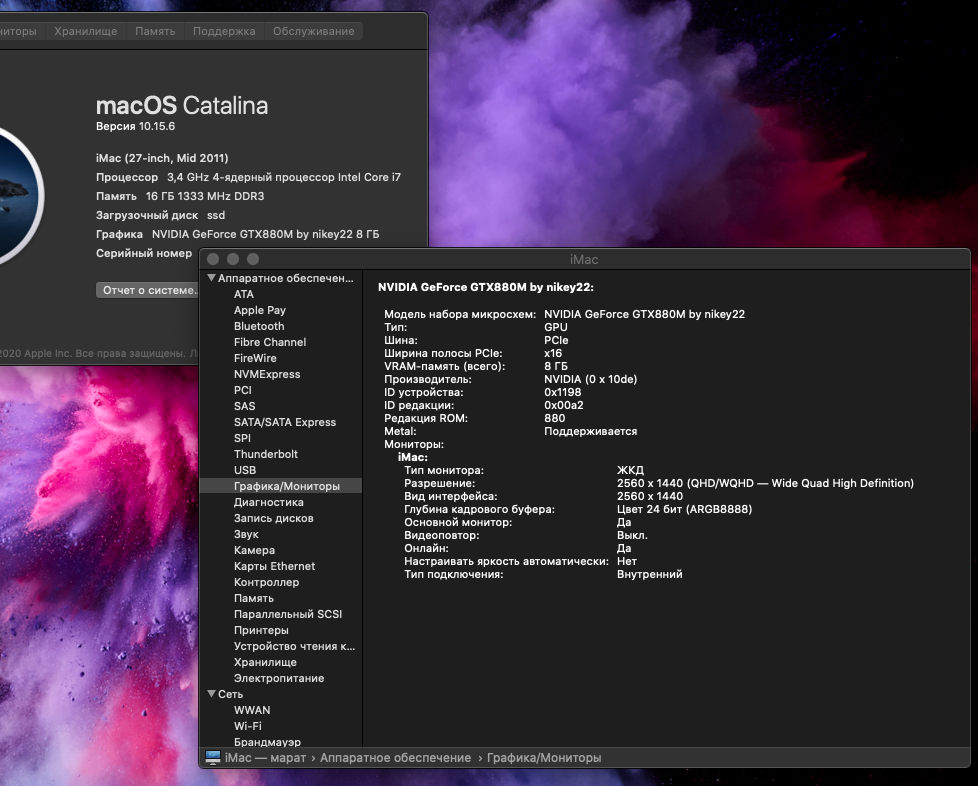Click Цвет 24 бит (ARGB8888) value
Screen dimensions: 978x786
coord(684,510)
